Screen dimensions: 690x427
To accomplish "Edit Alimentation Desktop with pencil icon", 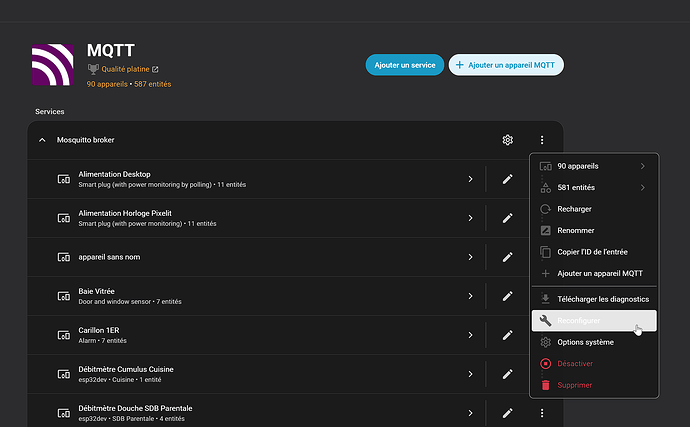I will pyautogui.click(x=508, y=179).
